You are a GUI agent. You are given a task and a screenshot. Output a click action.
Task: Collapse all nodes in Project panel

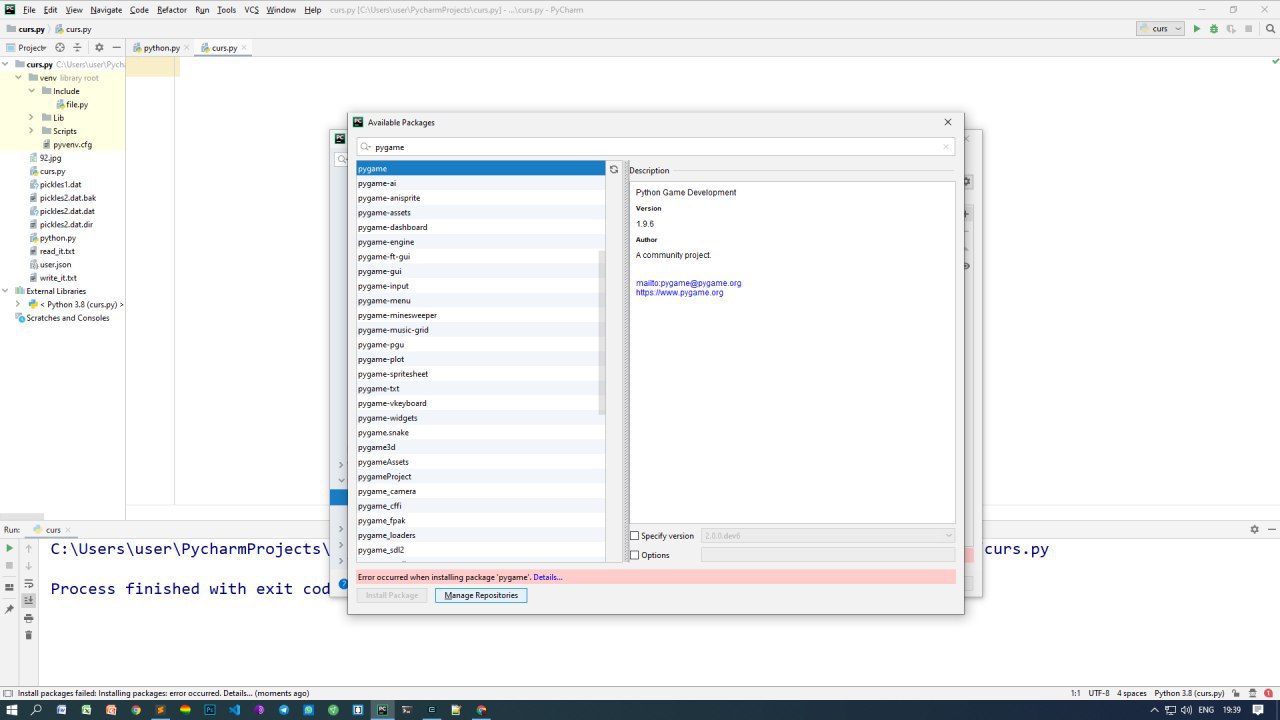(77, 47)
